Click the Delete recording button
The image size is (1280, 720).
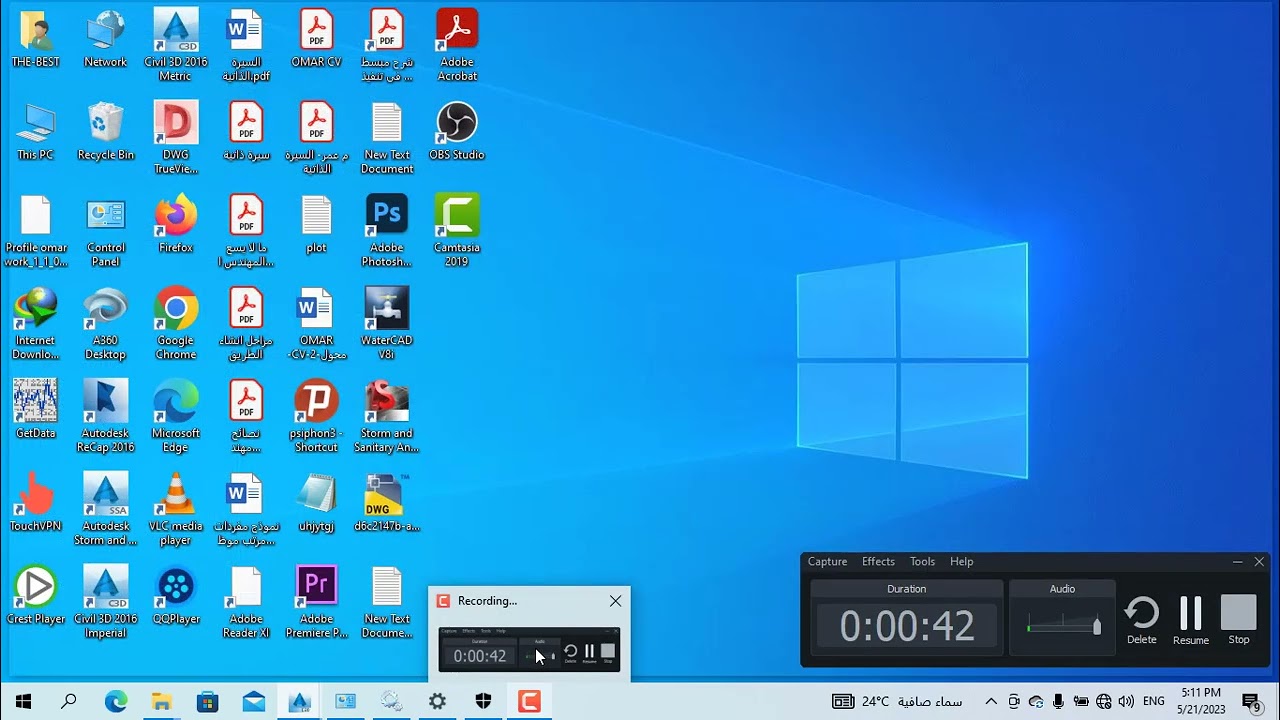pyautogui.click(x=1141, y=621)
